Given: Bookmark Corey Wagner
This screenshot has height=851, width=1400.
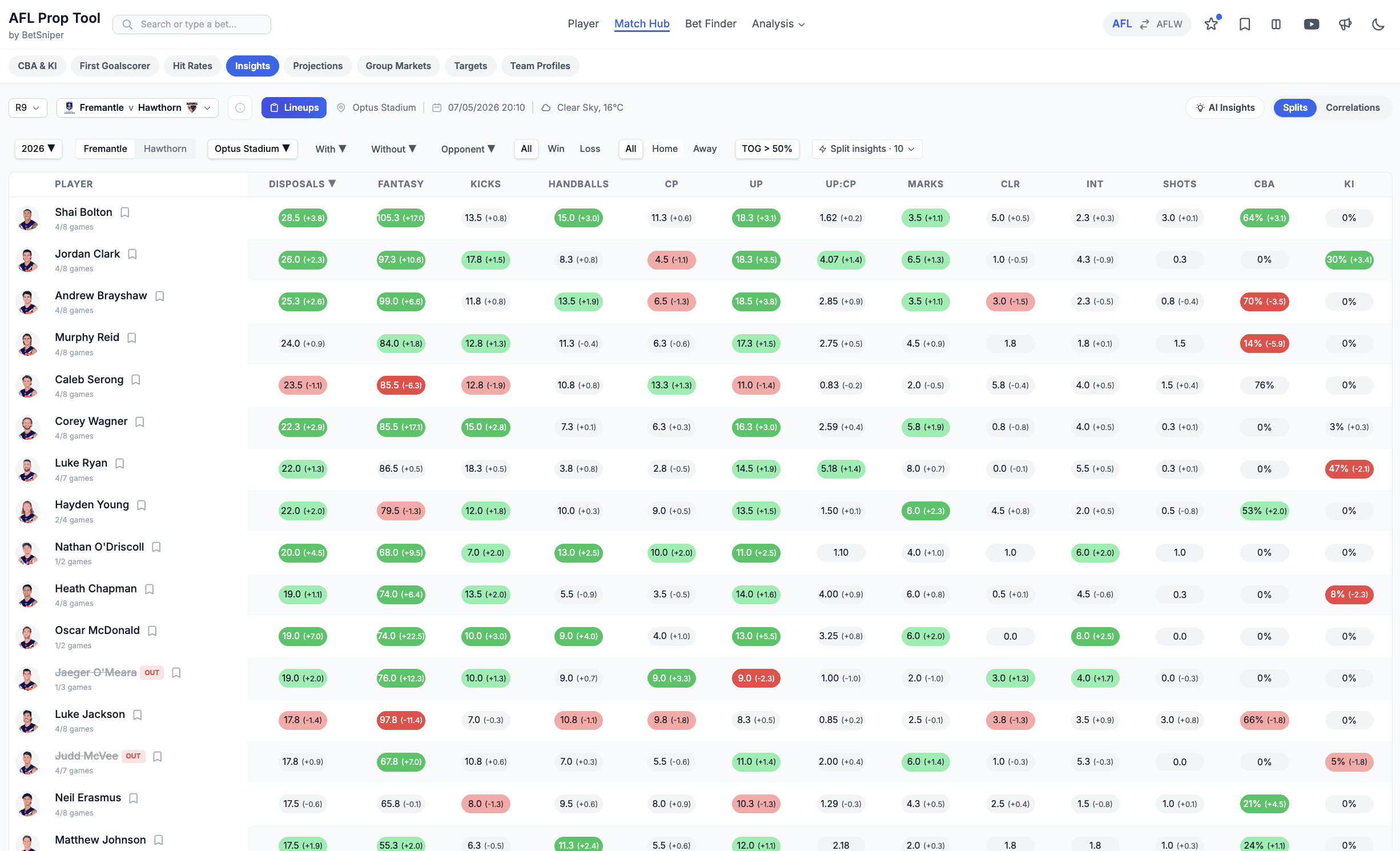Looking at the screenshot, I should 140,422.
